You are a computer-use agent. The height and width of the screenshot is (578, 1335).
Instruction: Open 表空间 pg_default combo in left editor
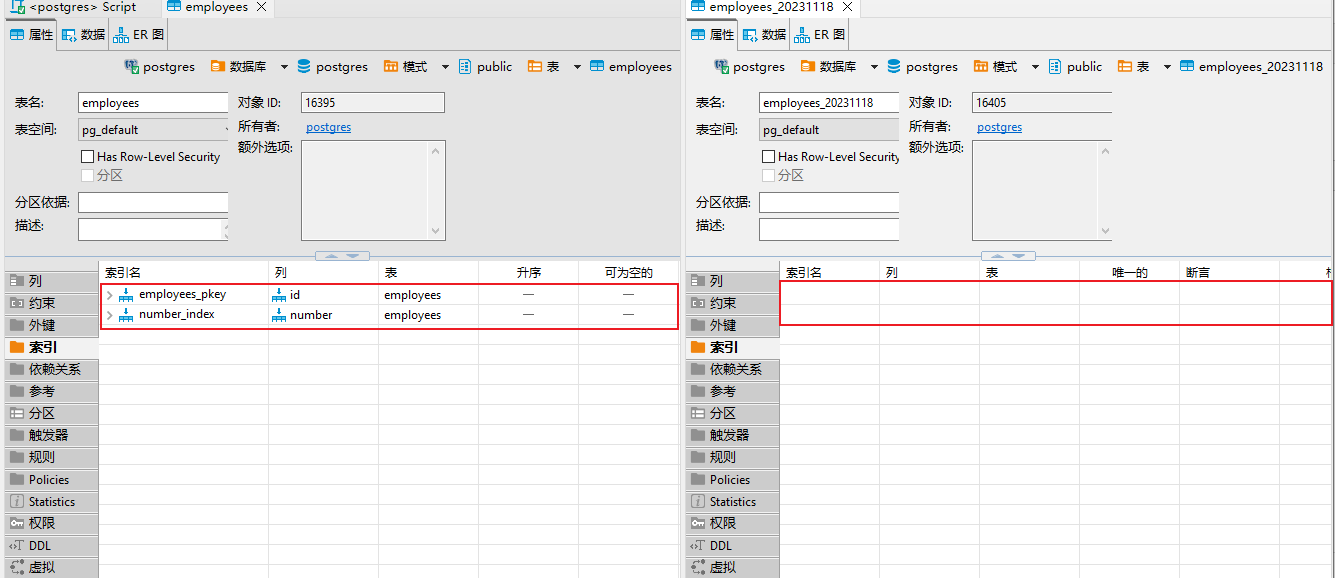[x=153, y=130]
